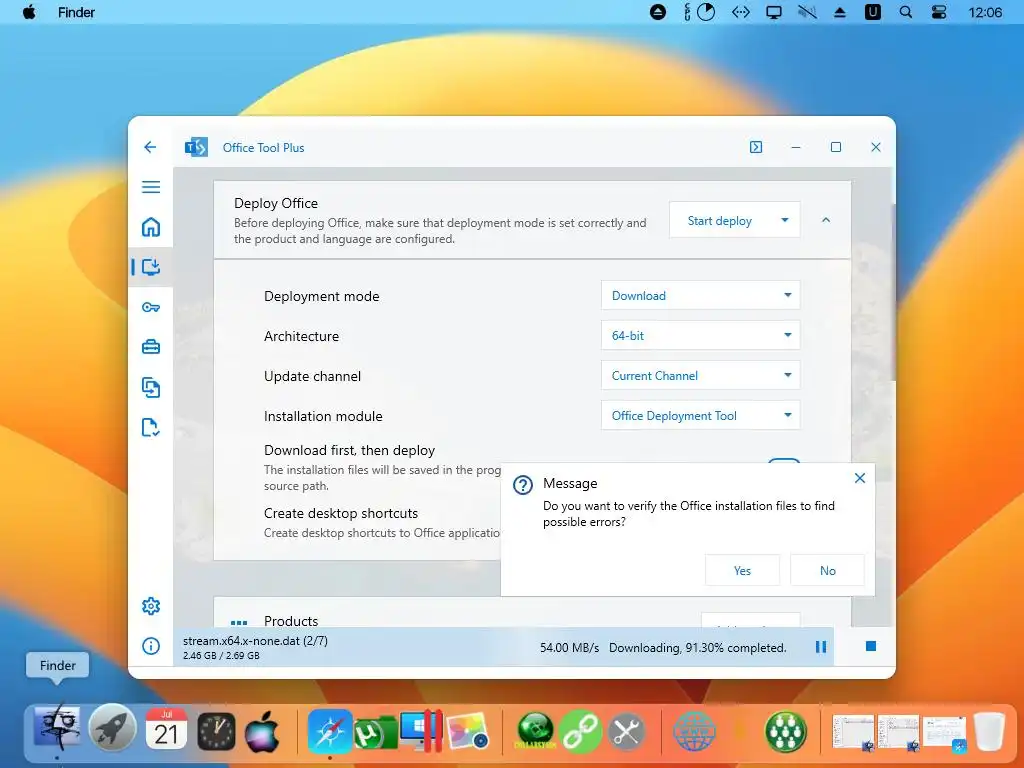Open Calendar showing 21 in Dock

(166, 729)
